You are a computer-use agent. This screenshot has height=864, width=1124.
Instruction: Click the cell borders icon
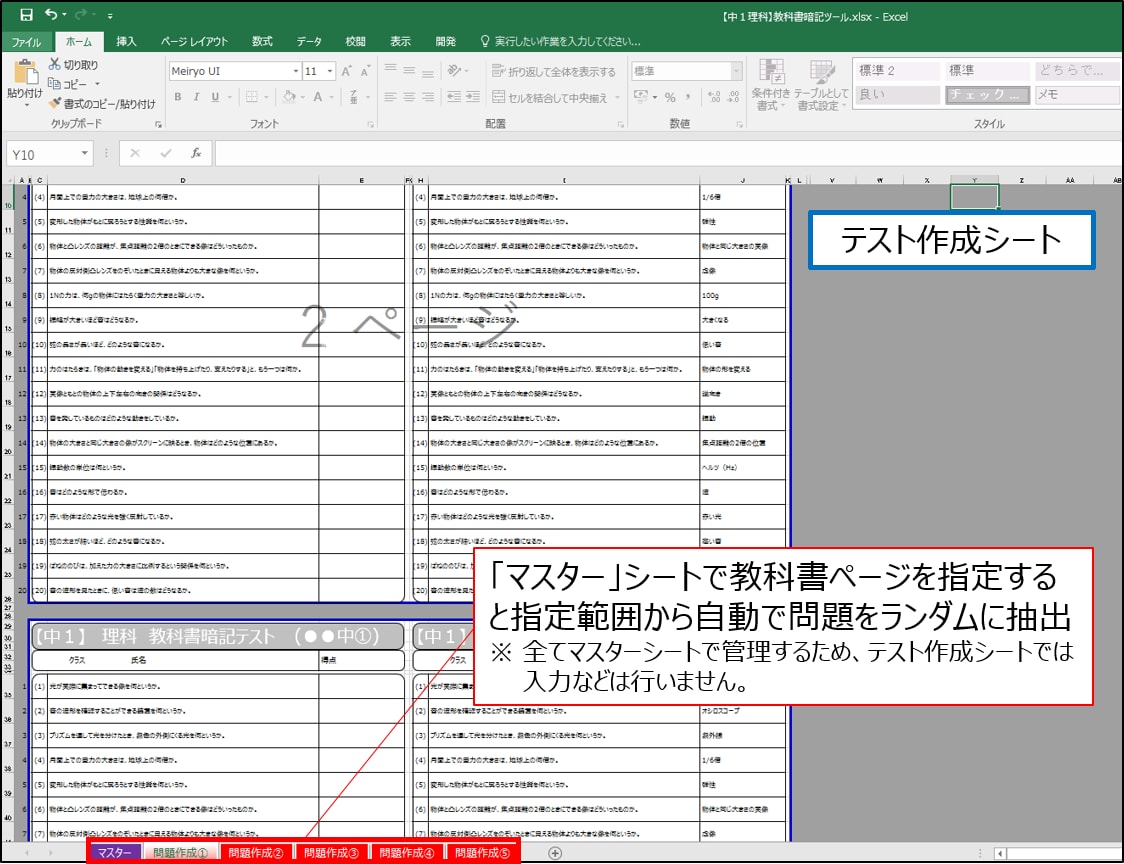coord(252,97)
